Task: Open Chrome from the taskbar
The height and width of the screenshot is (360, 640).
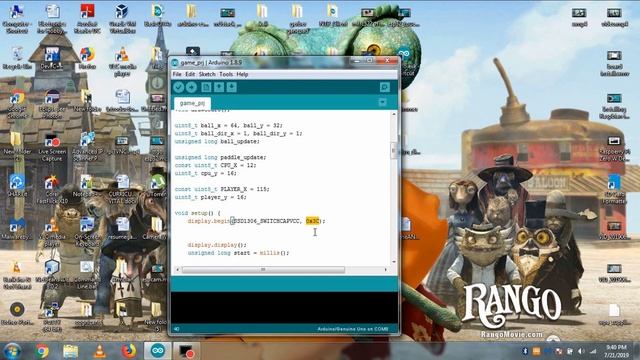Action: point(41,351)
